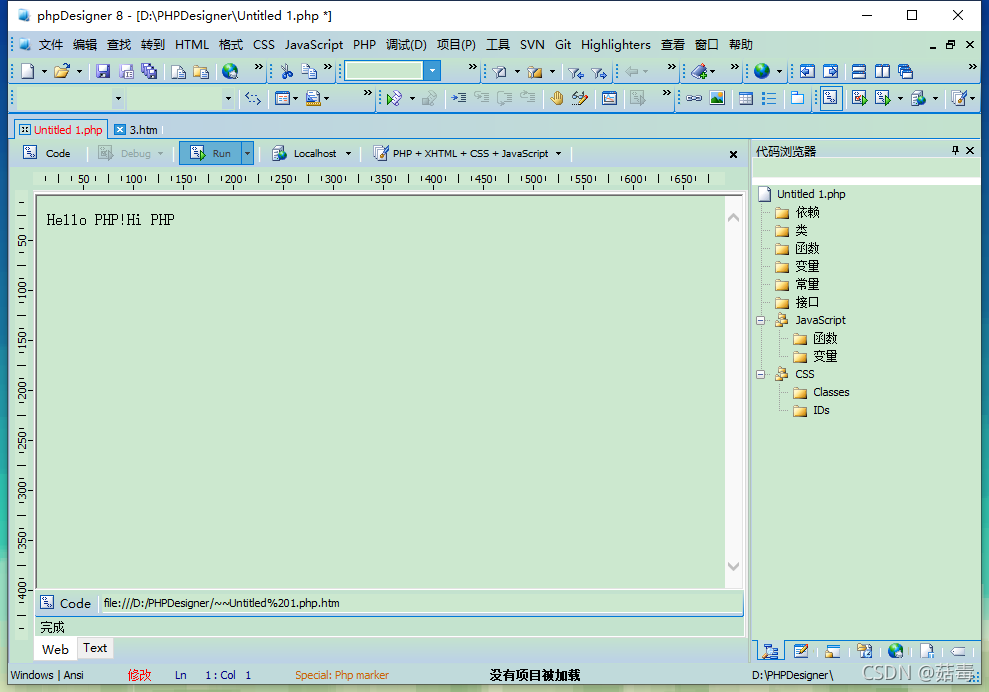Save the file with the floppy disk icon
Image resolution: width=989 pixels, height=692 pixels.
[103, 71]
